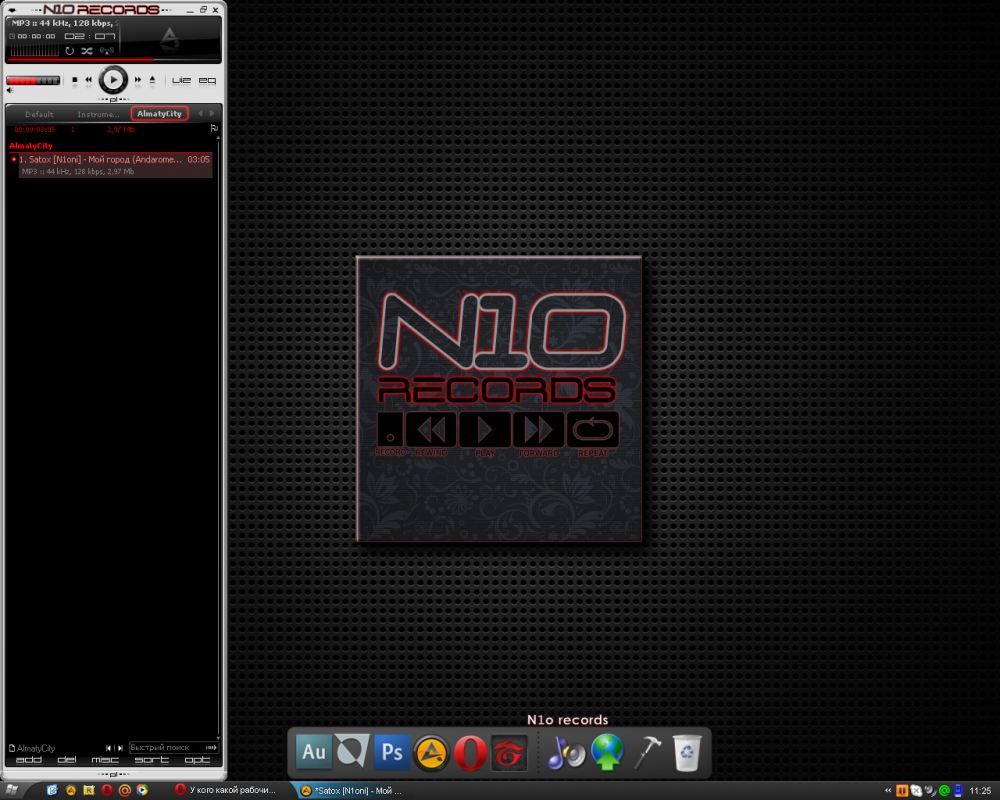Open the 'del' playlist menu
Image resolution: width=1000 pixels, height=800 pixels.
[66, 760]
